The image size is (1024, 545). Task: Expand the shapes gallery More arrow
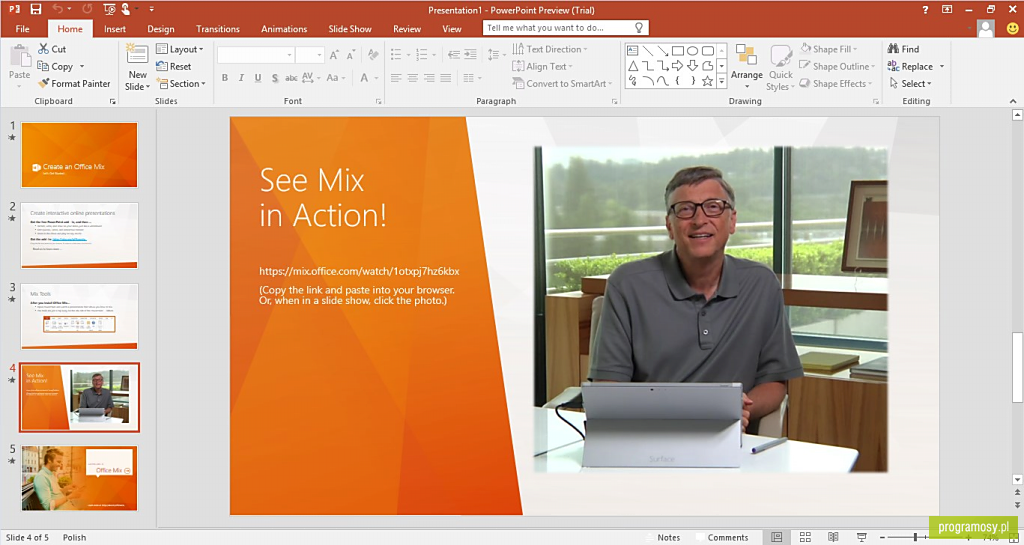722,82
